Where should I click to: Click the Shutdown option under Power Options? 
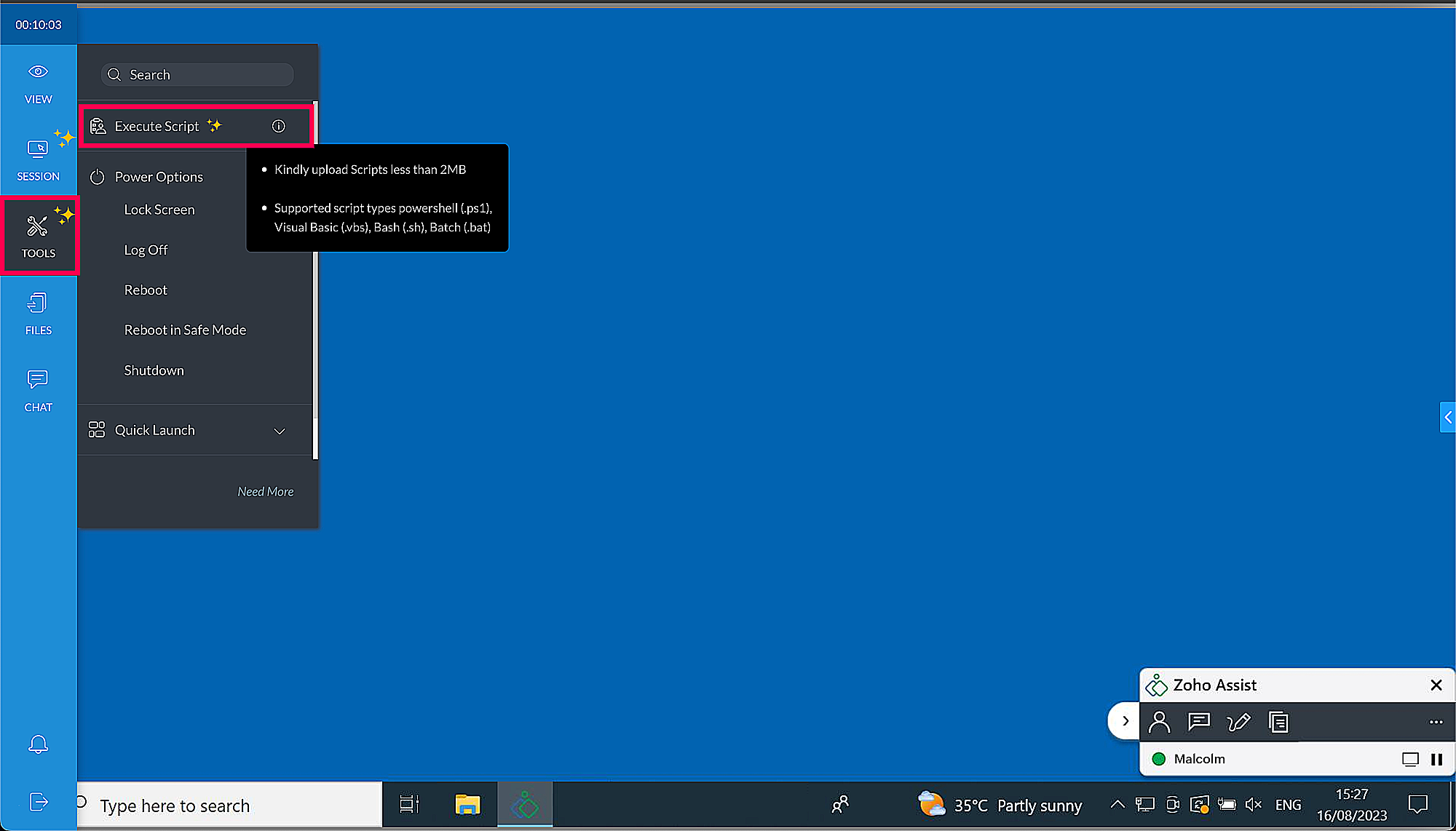pos(154,370)
